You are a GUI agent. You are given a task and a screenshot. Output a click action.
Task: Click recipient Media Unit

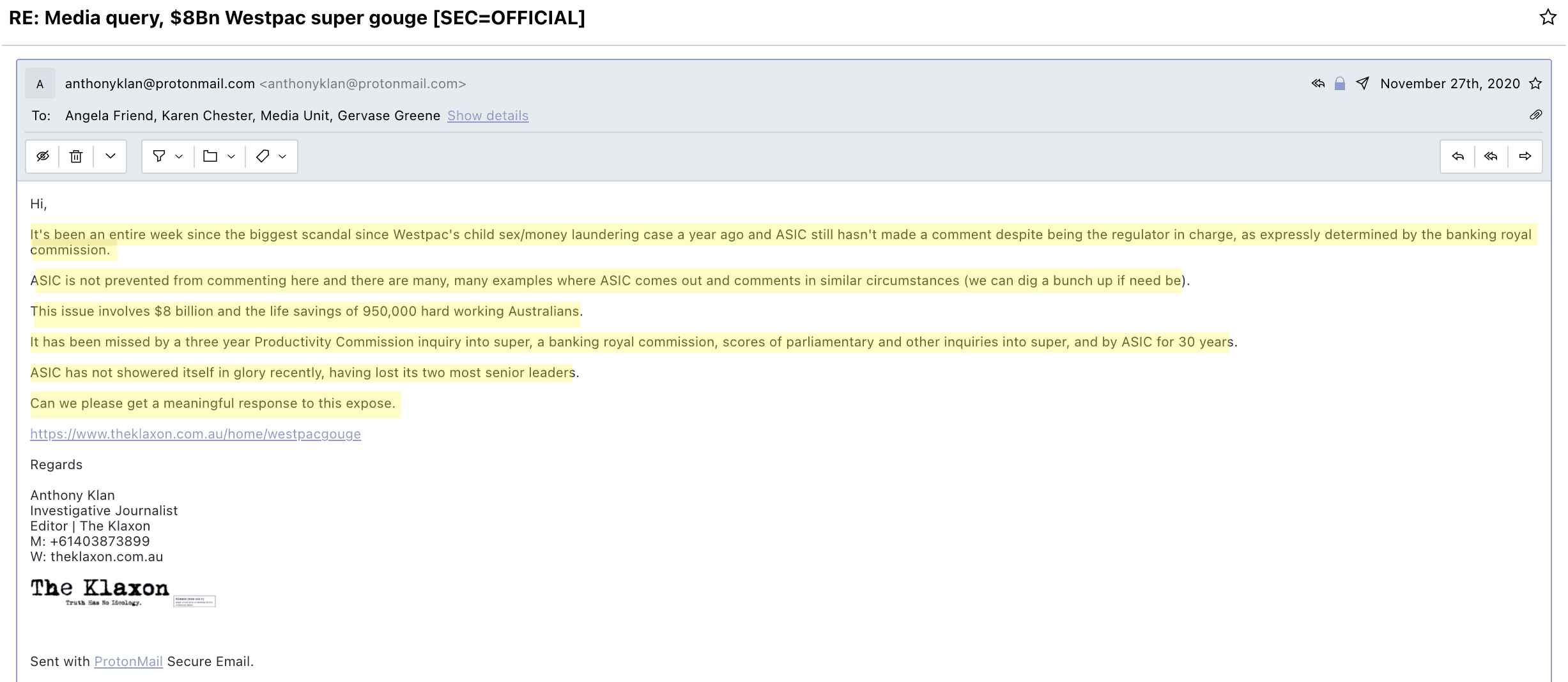[295, 116]
